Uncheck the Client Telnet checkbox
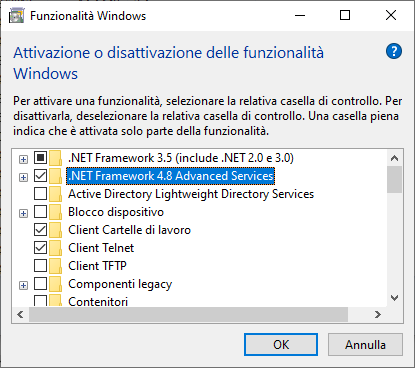Image resolution: width=415 pixels, height=368 pixels. click(x=40, y=248)
